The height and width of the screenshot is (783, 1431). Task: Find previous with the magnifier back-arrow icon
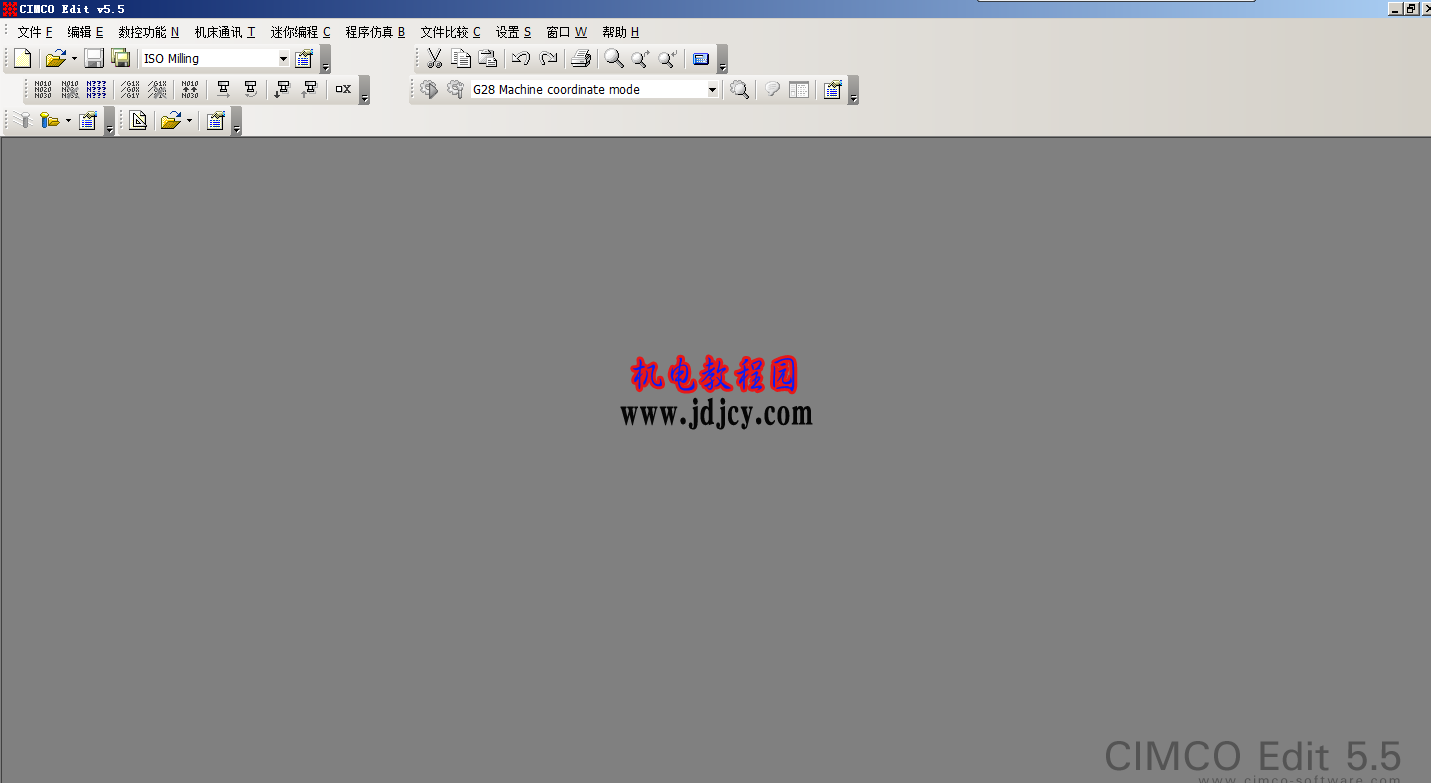coord(668,59)
